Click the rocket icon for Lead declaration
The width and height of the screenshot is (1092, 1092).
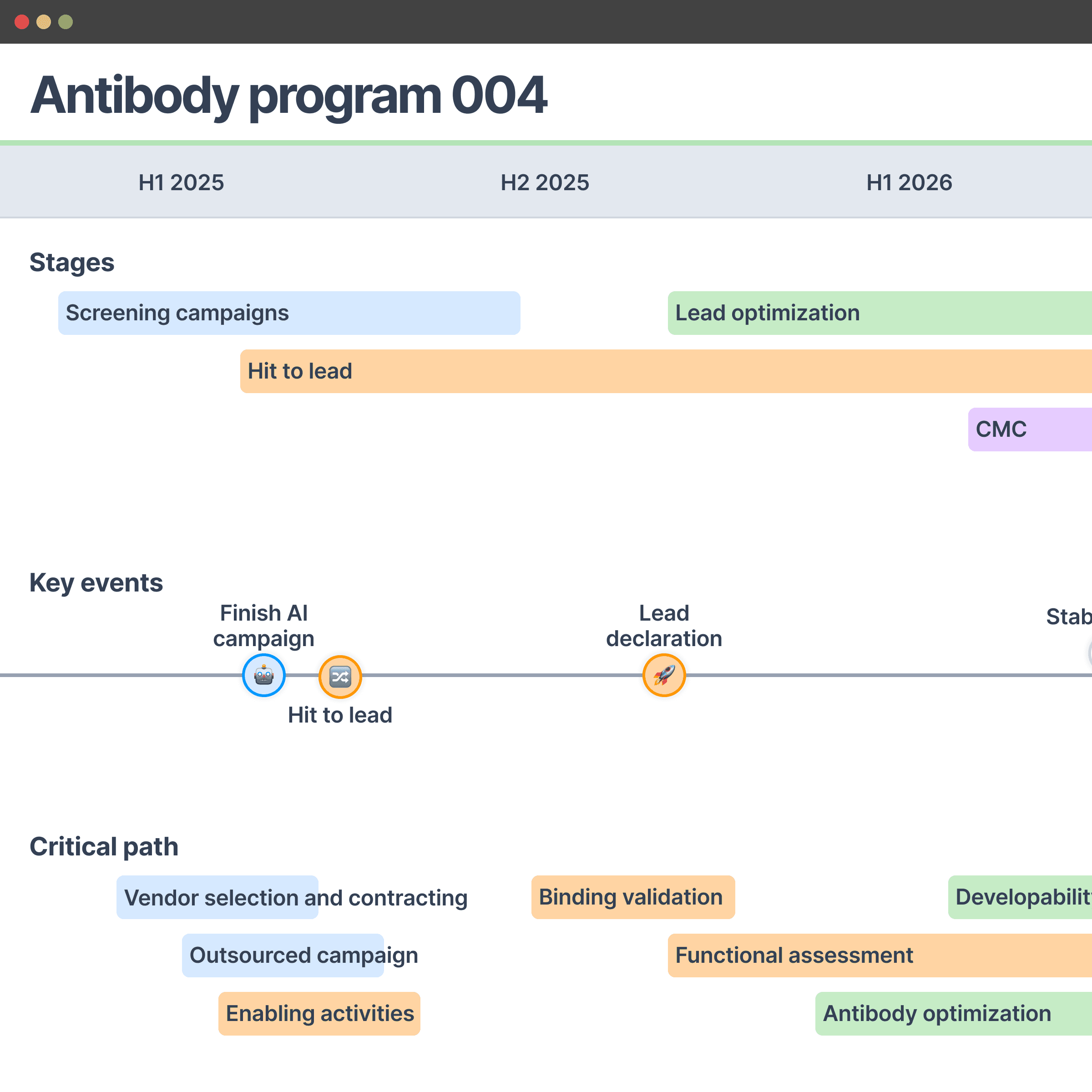click(663, 675)
